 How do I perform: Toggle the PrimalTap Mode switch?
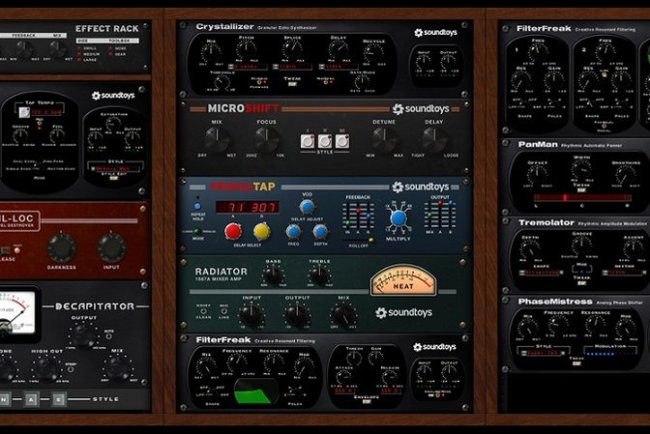pos(198,231)
